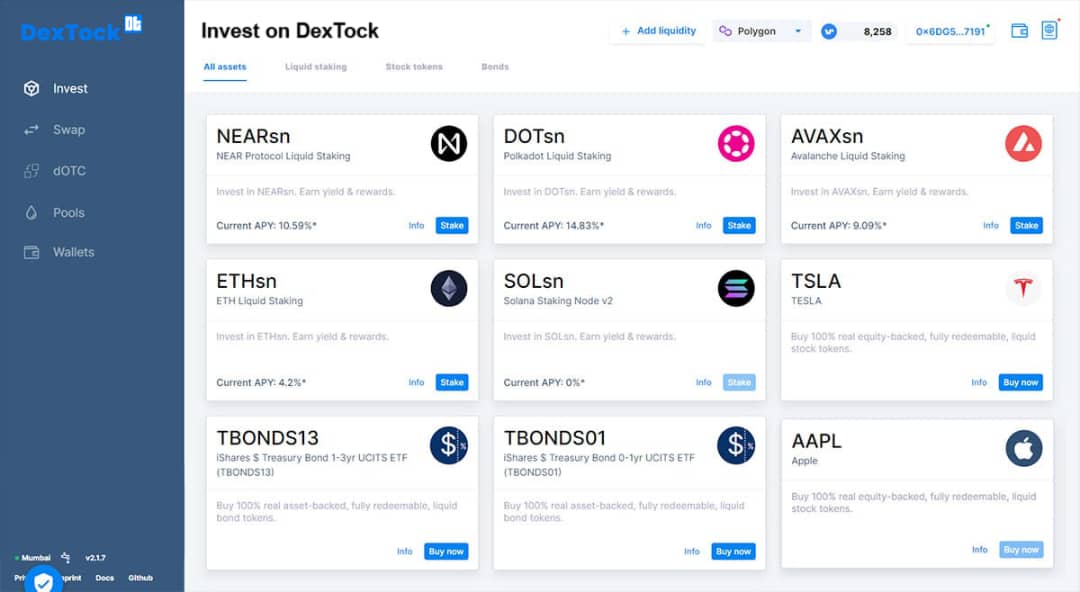
Task: Click the NEAR Protocol logo icon
Action: pos(448,143)
